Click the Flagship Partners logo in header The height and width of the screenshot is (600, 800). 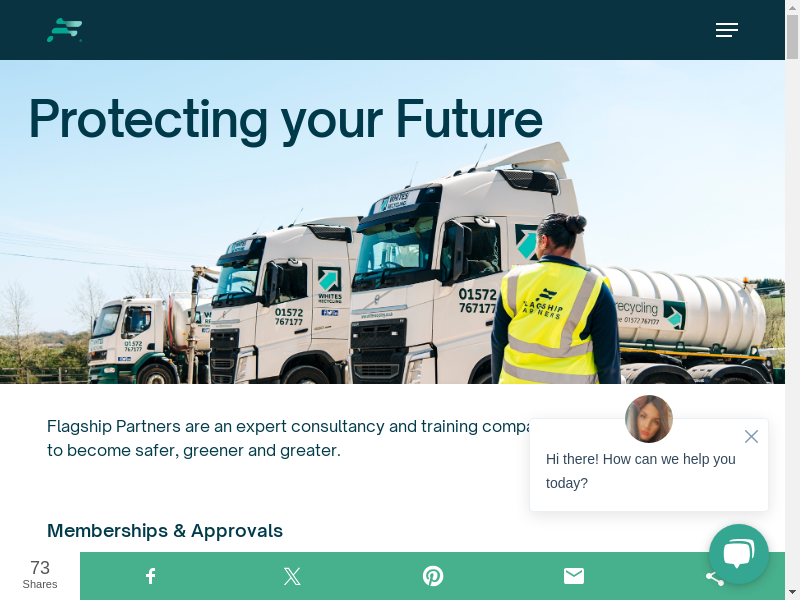pyautogui.click(x=65, y=30)
